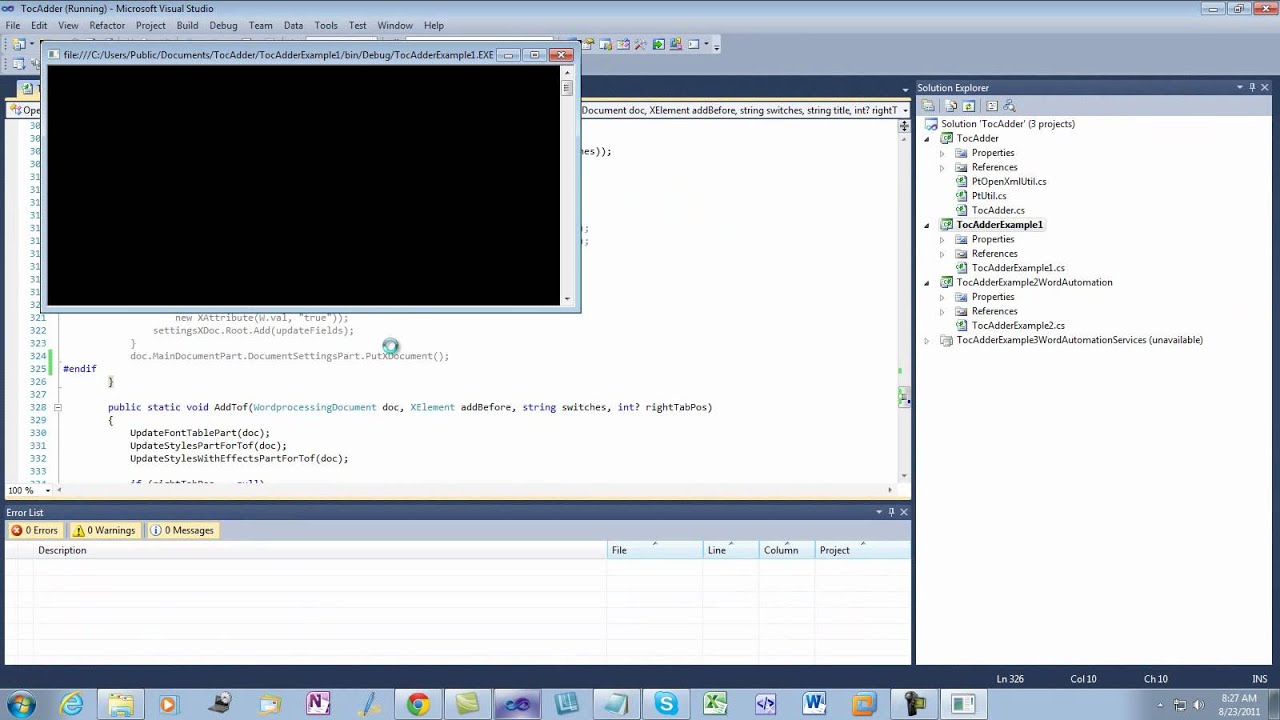Click the TocAdderExample1 project icon
The width and height of the screenshot is (1280, 720).
tap(946, 225)
